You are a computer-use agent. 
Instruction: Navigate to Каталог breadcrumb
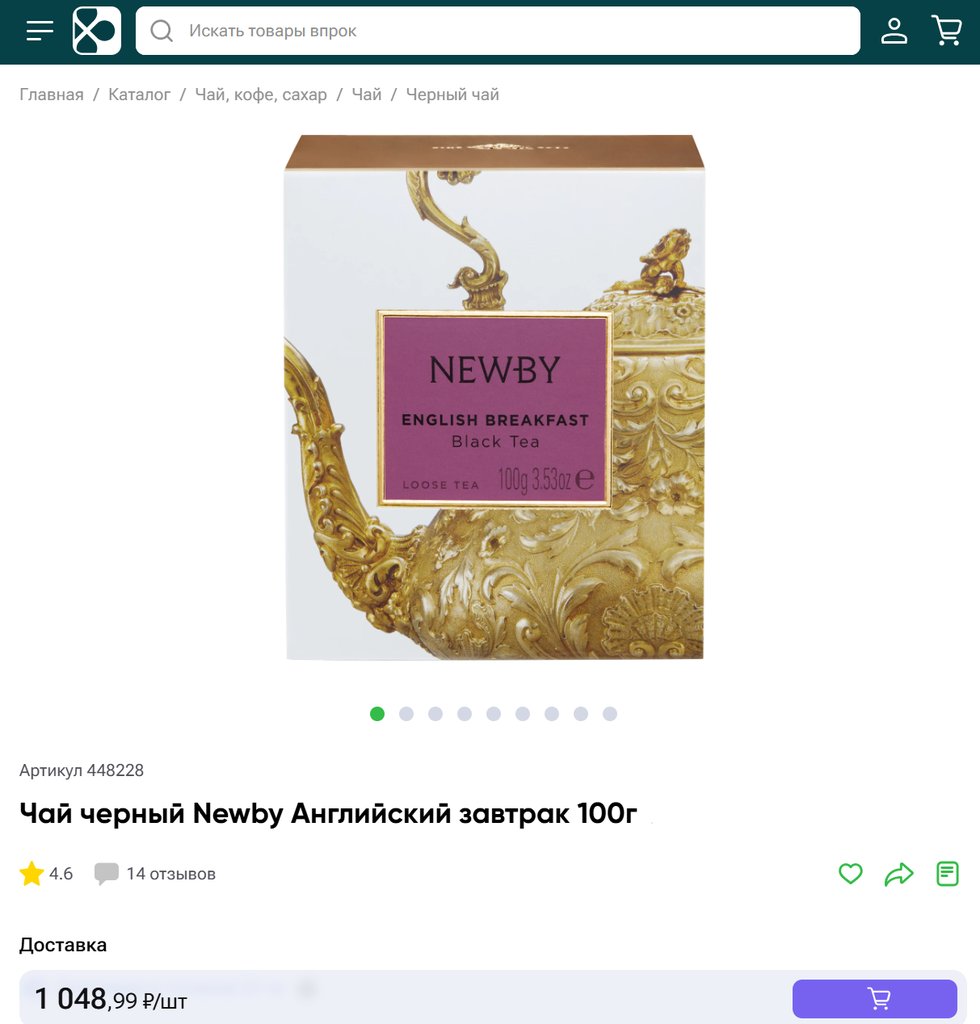tap(139, 95)
